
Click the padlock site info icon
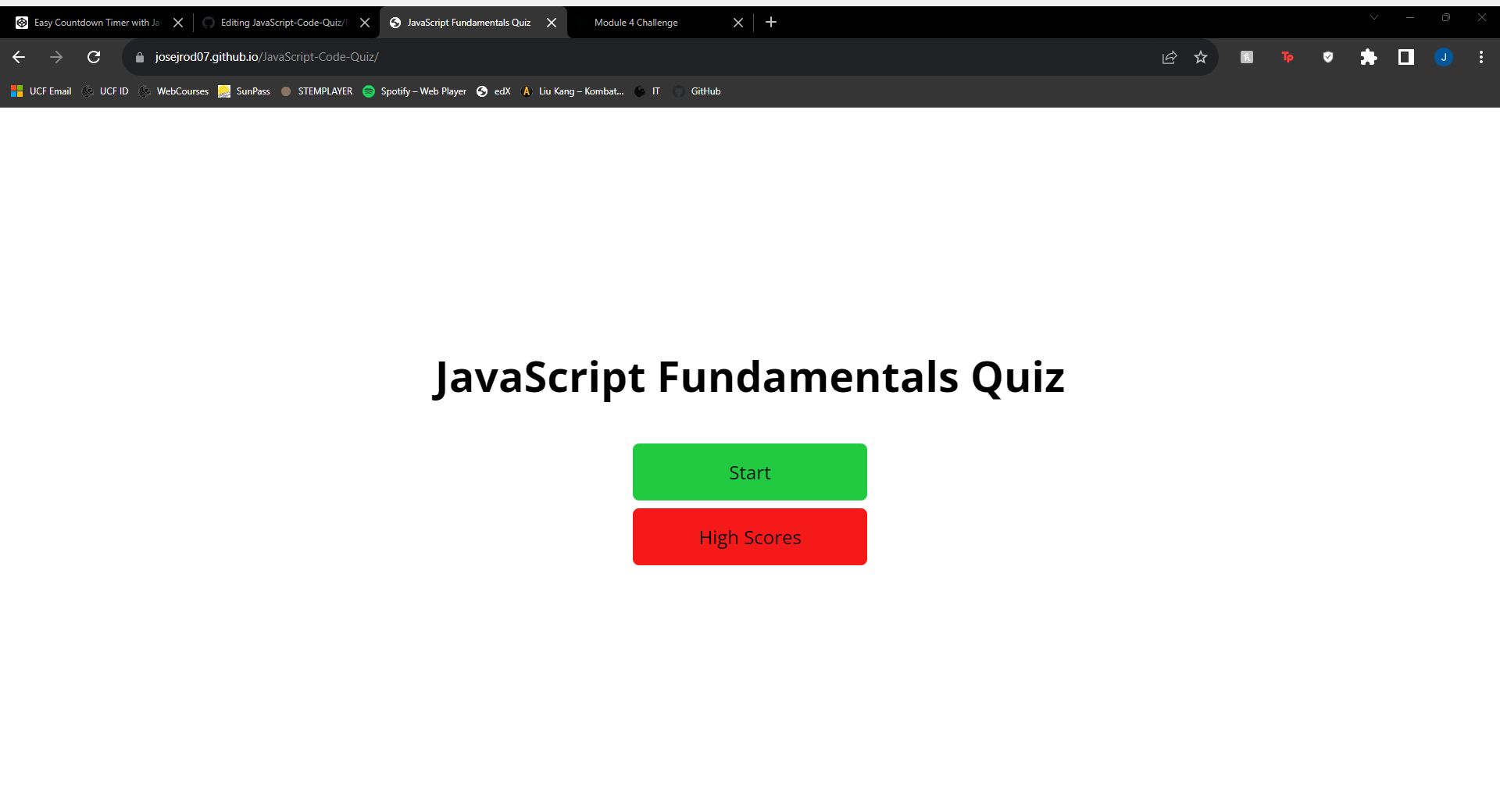tap(140, 57)
